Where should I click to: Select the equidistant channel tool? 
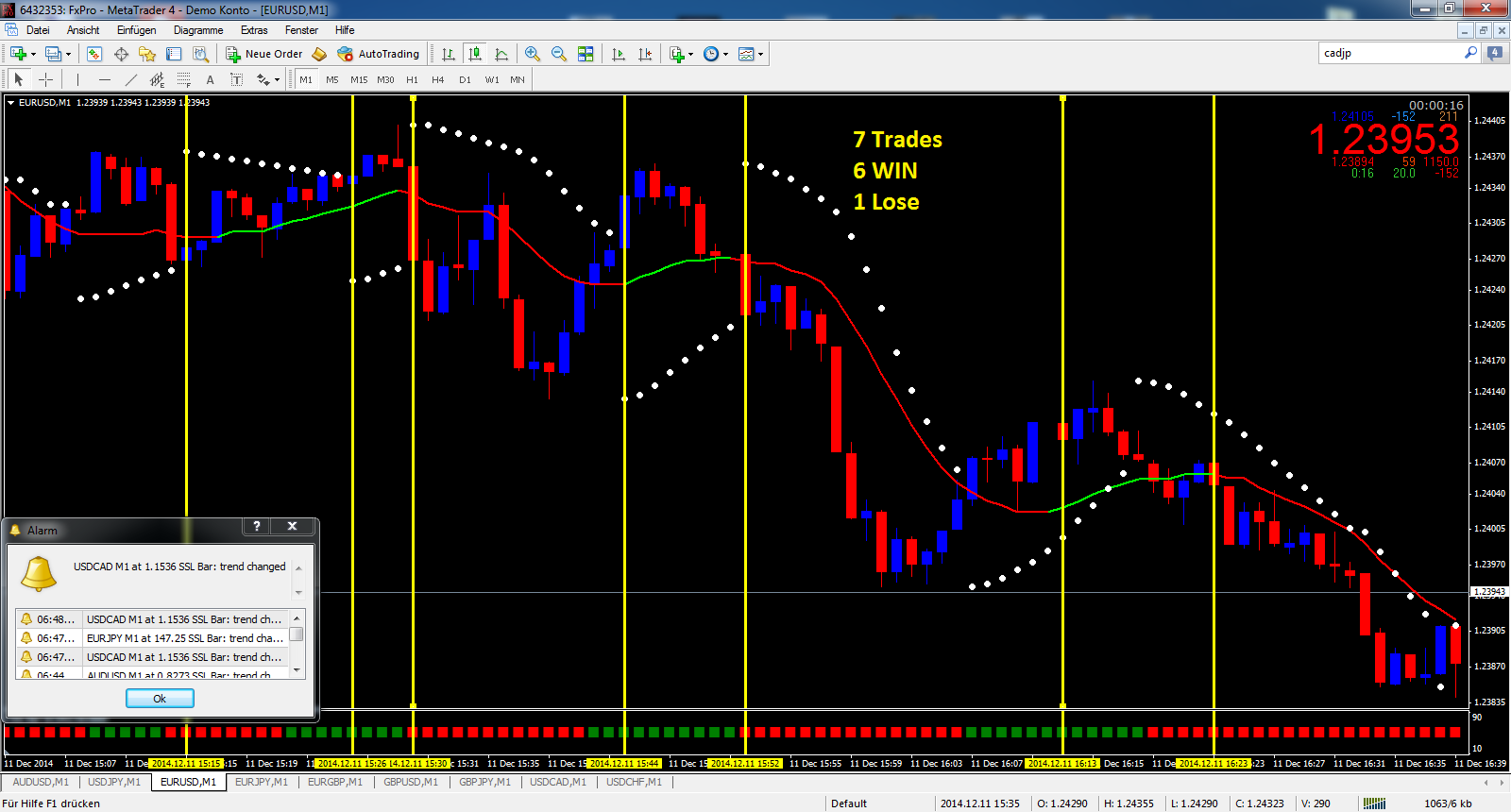point(157,79)
